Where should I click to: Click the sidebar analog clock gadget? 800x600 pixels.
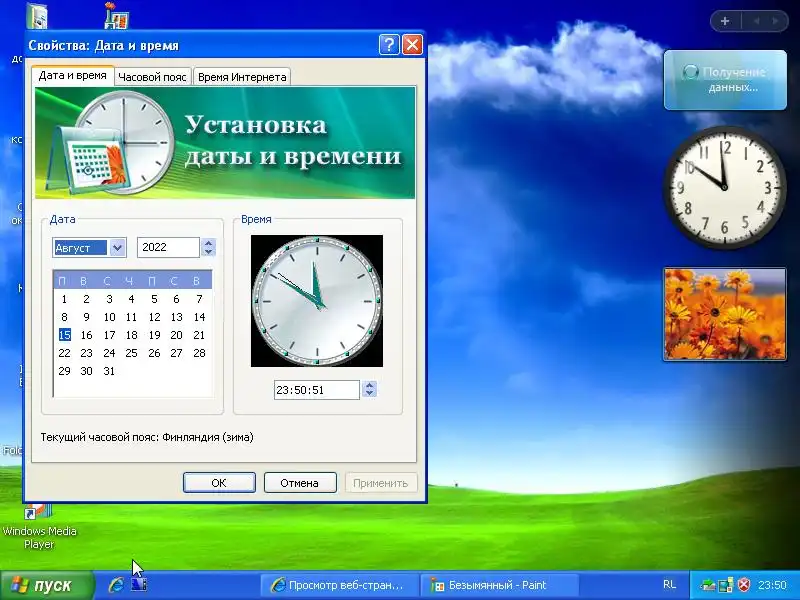(724, 188)
